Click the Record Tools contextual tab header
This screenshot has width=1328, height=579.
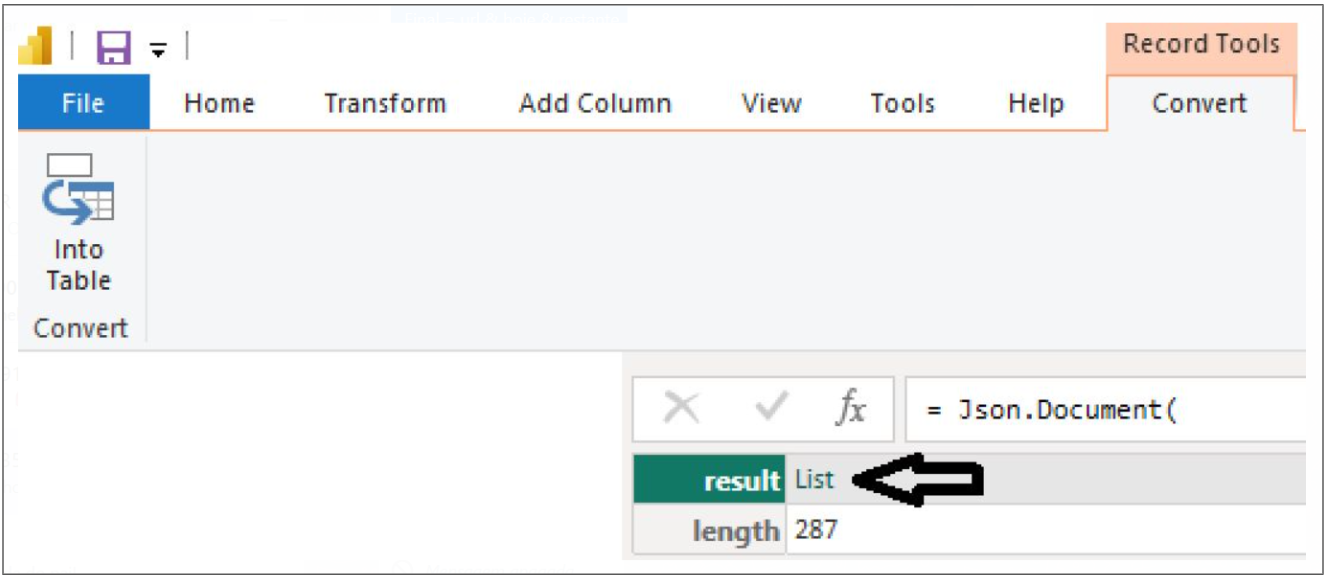pos(1201,45)
